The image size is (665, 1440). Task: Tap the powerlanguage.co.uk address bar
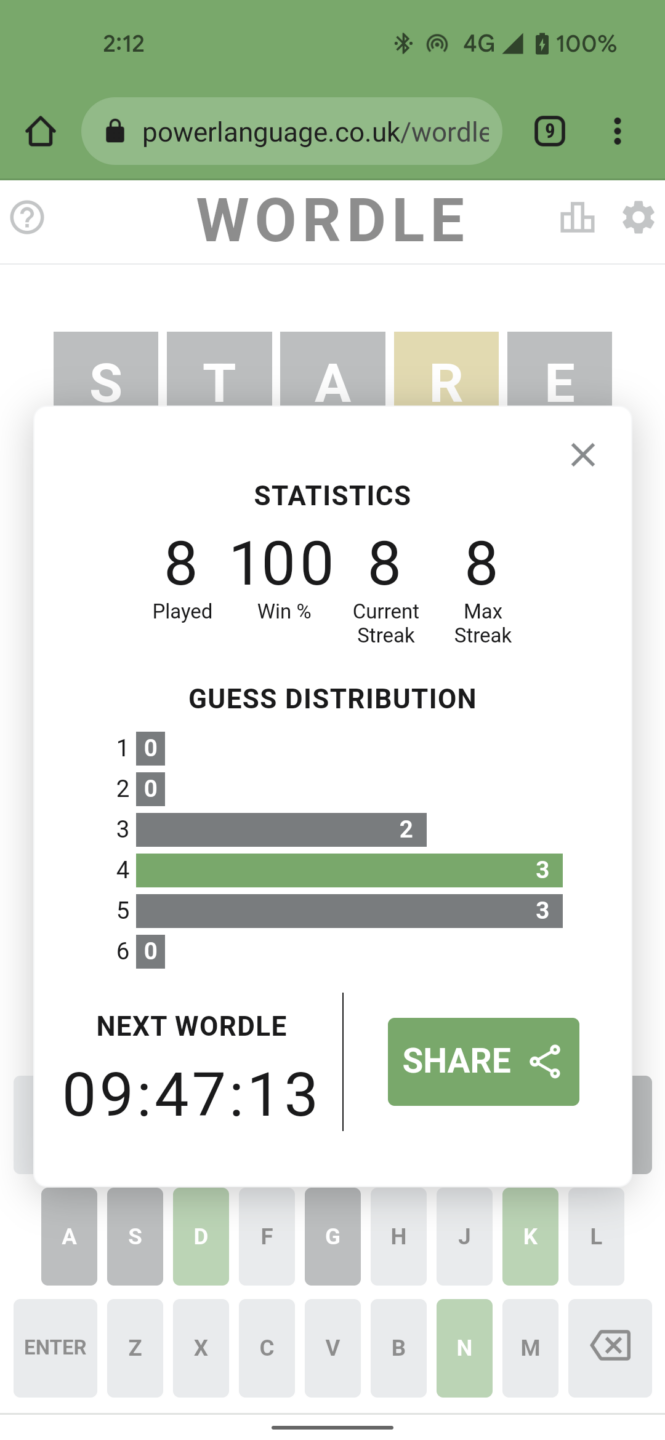click(314, 131)
